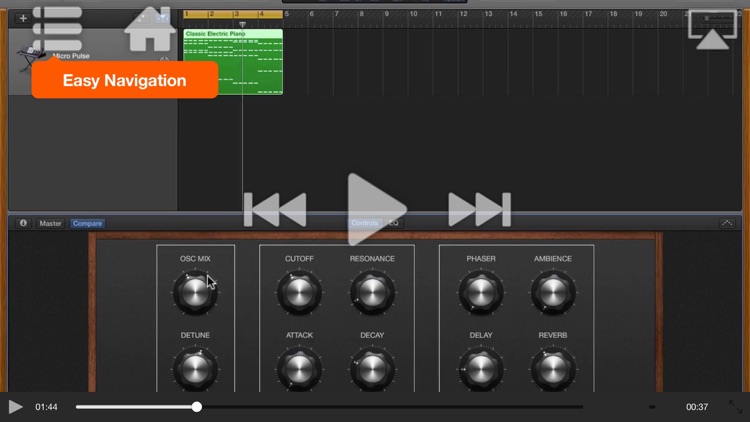Tap the AirPlay icon

pyautogui.click(x=712, y=30)
